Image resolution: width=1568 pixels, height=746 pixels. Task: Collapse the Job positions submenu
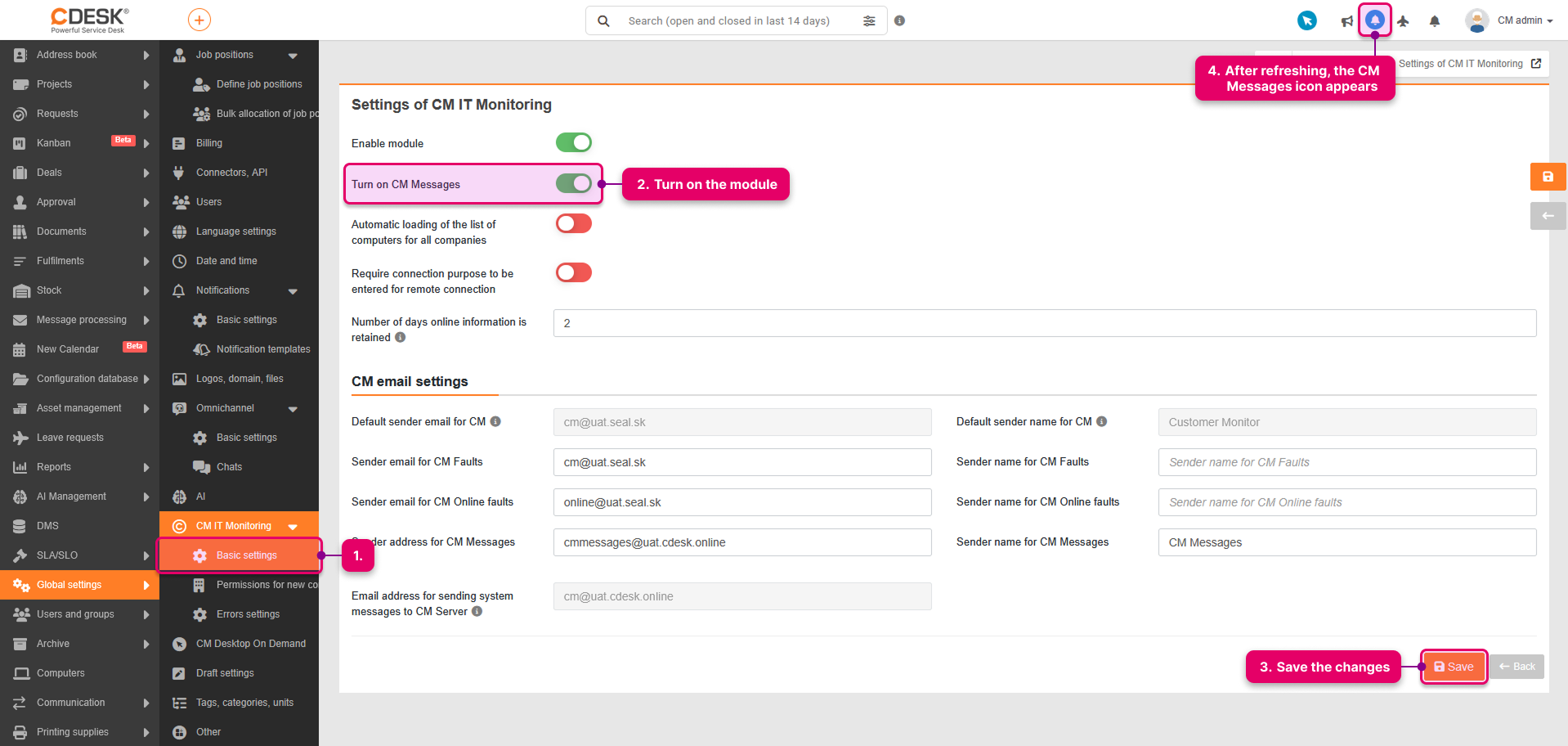pos(293,56)
